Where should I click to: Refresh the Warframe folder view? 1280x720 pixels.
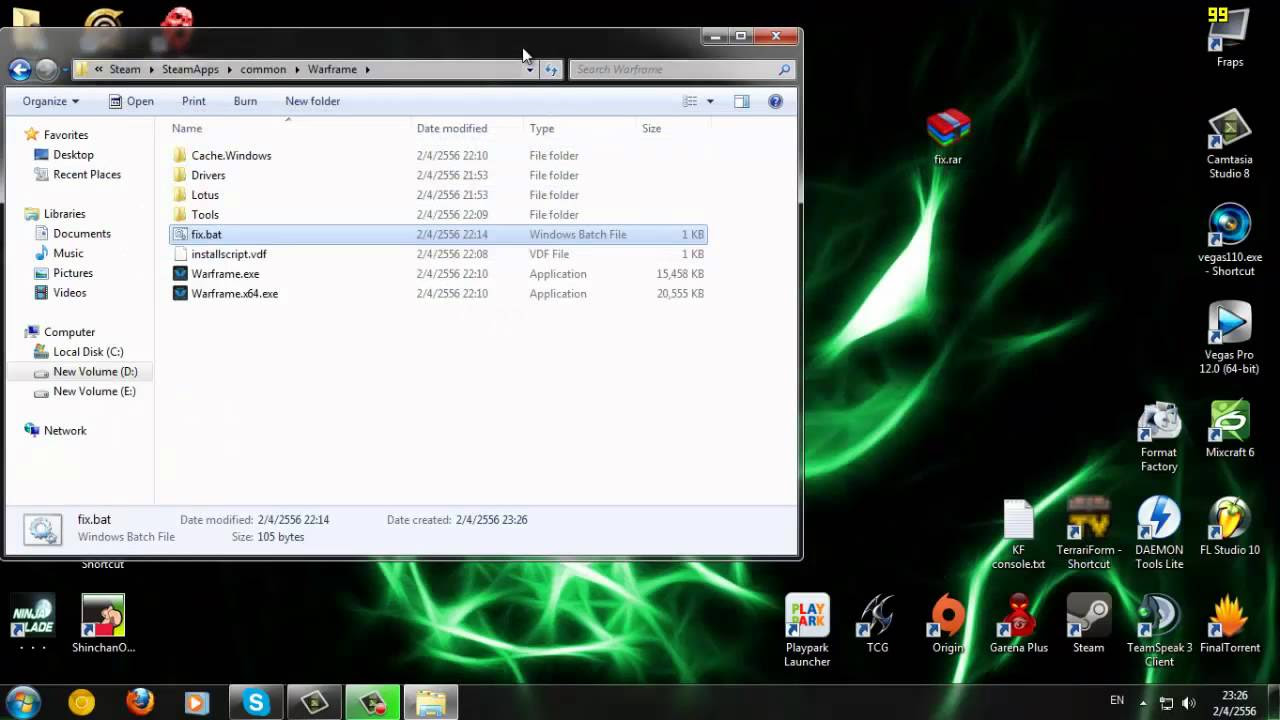coord(551,69)
